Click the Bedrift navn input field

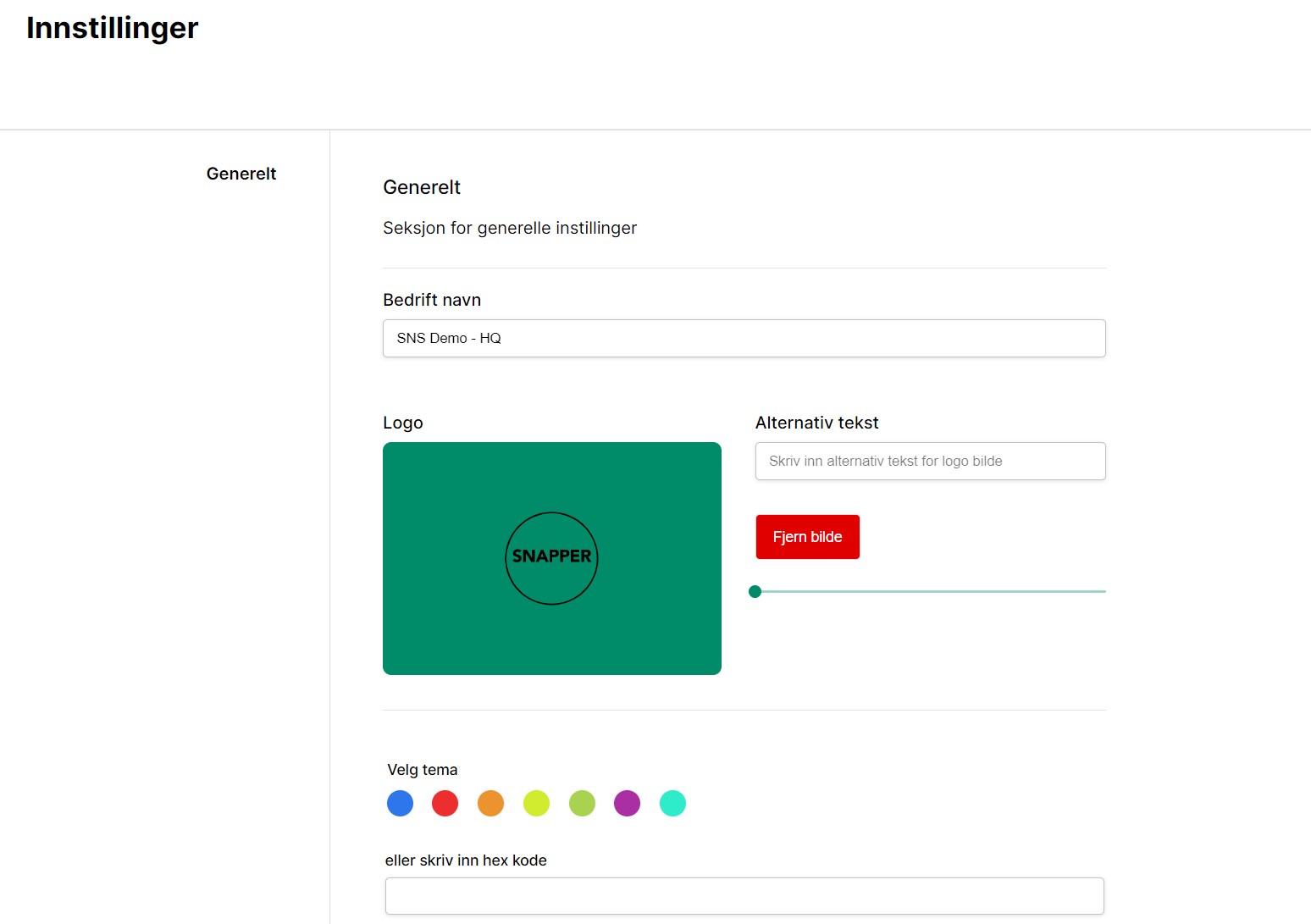744,338
